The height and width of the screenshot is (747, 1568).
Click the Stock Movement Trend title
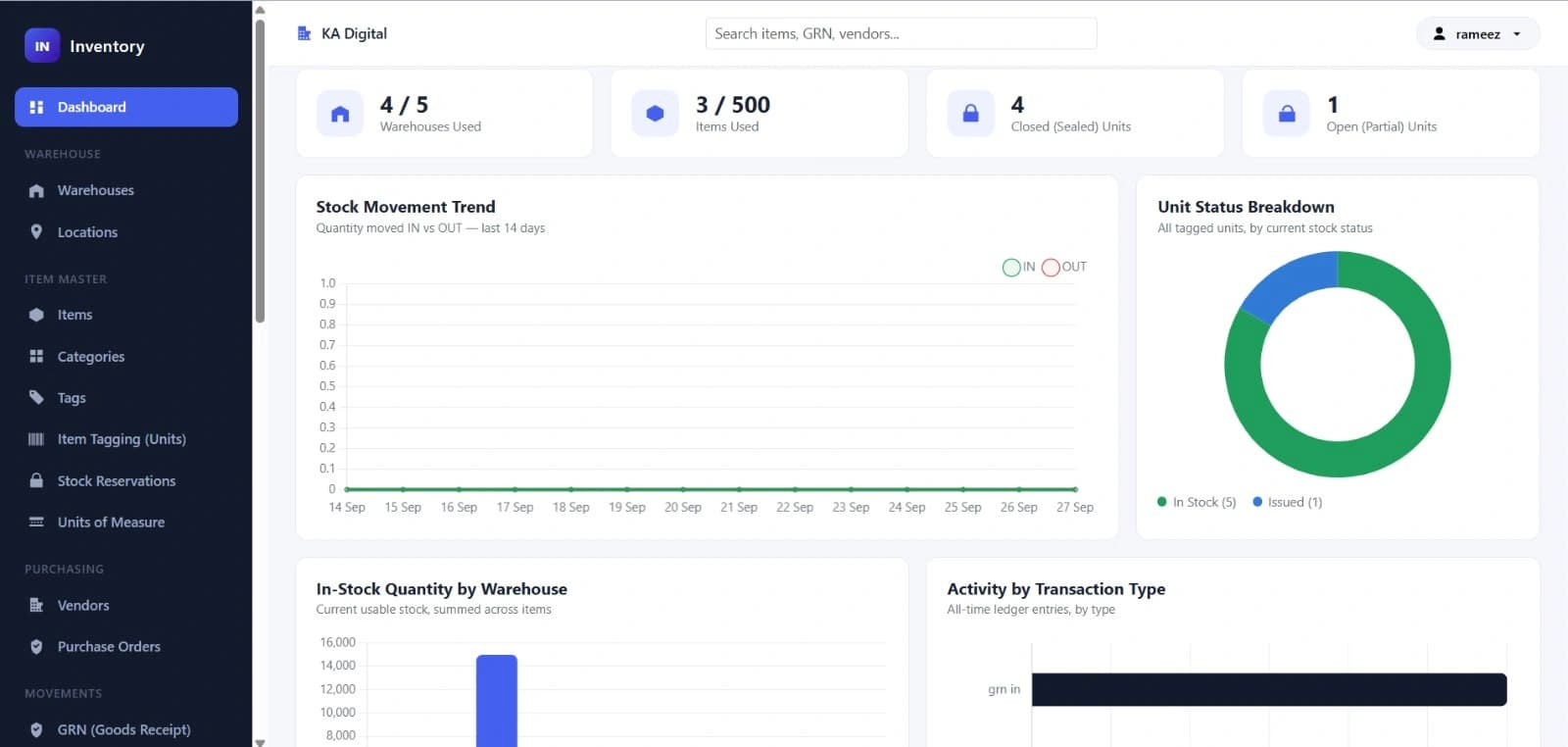pos(406,207)
